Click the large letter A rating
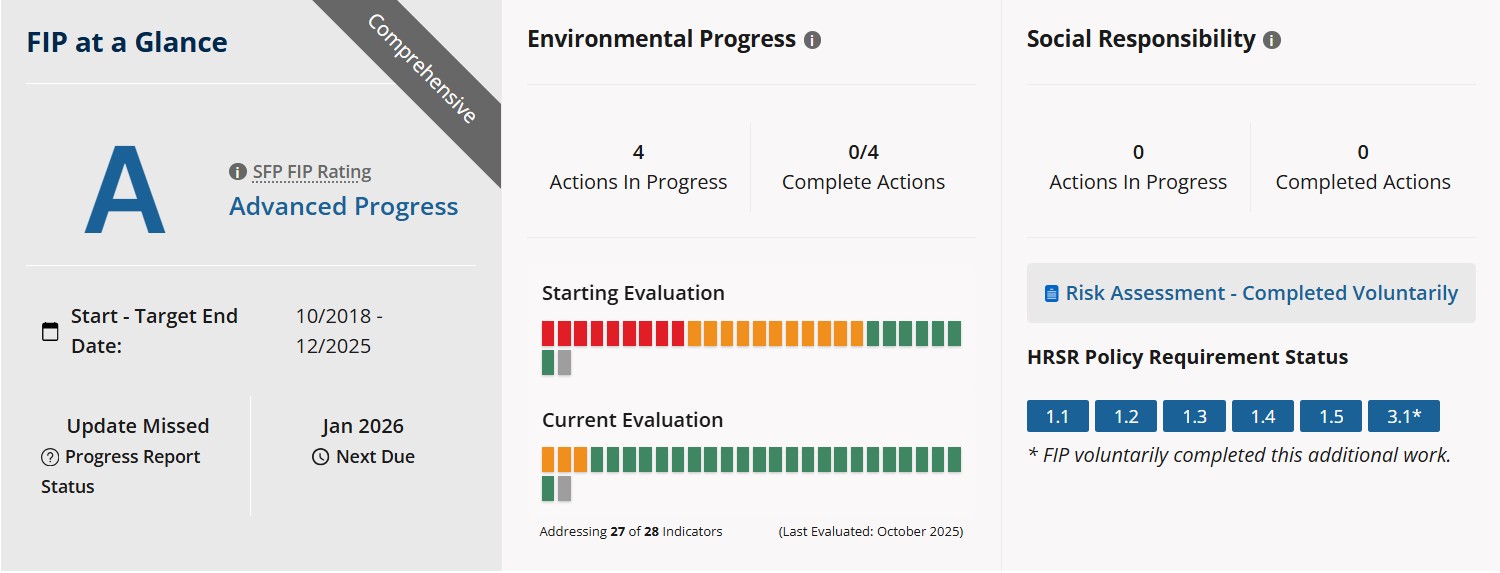The width and height of the screenshot is (1500, 573). [124, 190]
